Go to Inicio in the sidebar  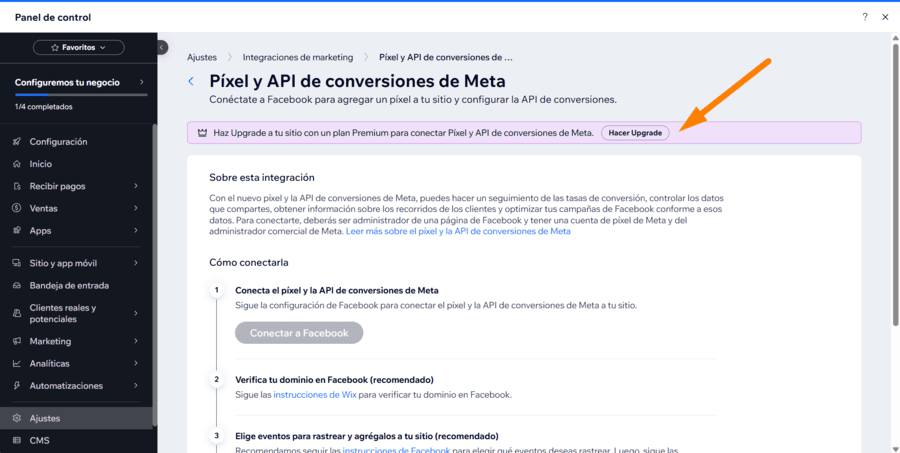[x=76, y=164]
